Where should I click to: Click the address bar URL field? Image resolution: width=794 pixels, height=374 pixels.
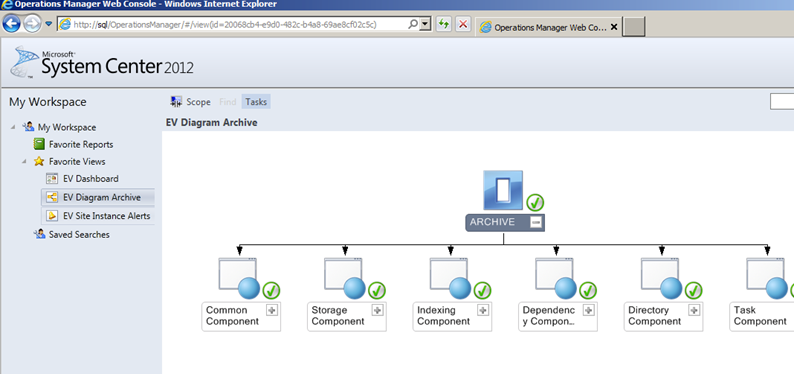click(x=233, y=24)
